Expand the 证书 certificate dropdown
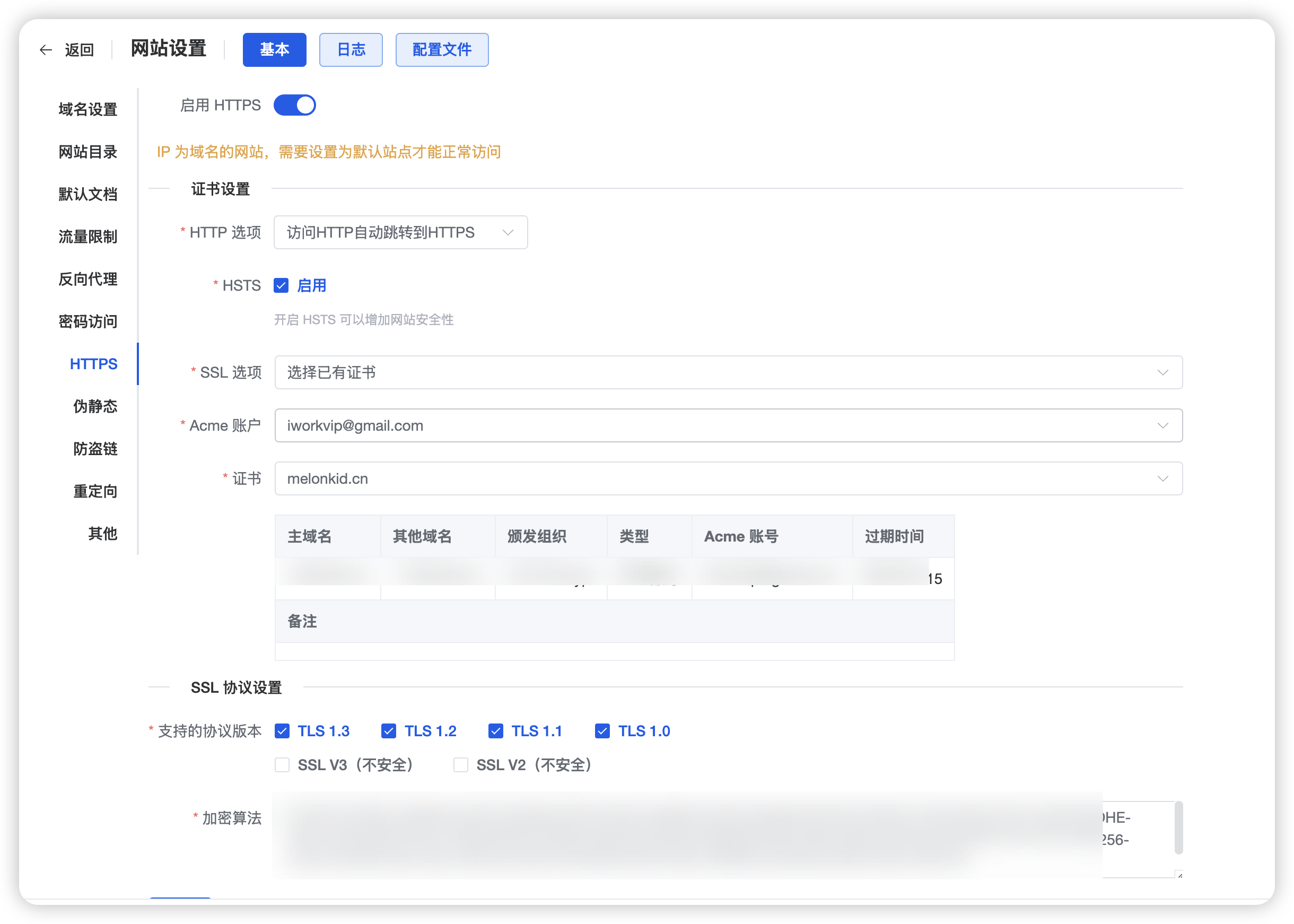 point(728,478)
